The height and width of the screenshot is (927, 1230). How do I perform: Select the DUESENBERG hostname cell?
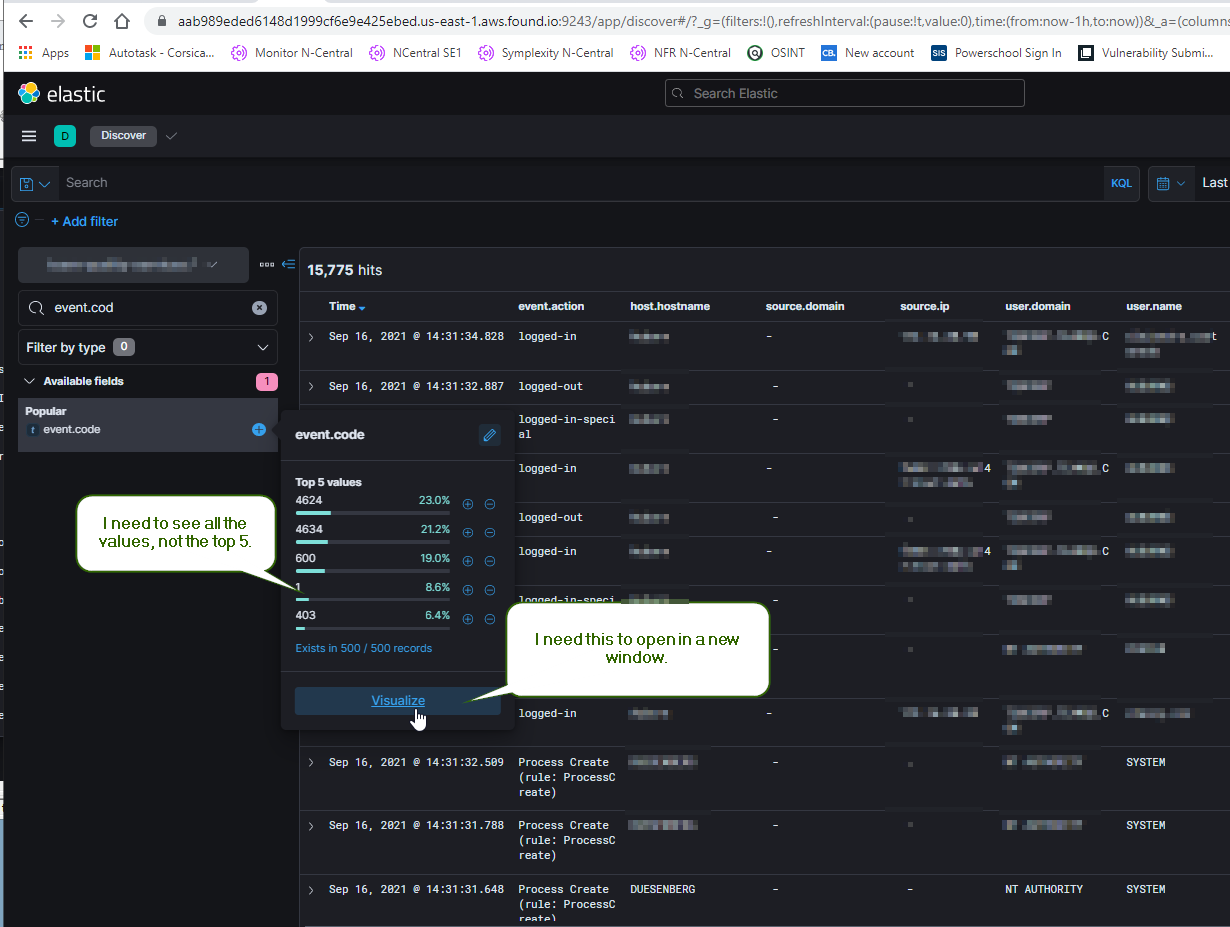click(x=662, y=889)
